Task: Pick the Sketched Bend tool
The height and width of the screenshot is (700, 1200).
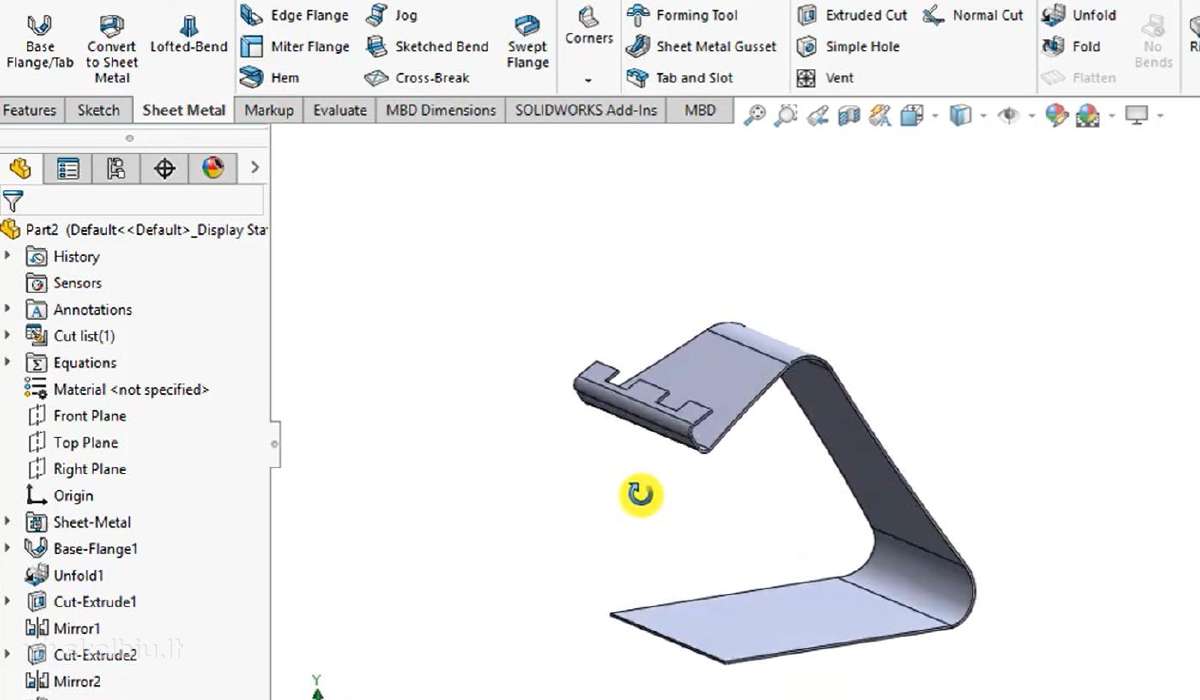Action: click(x=427, y=46)
